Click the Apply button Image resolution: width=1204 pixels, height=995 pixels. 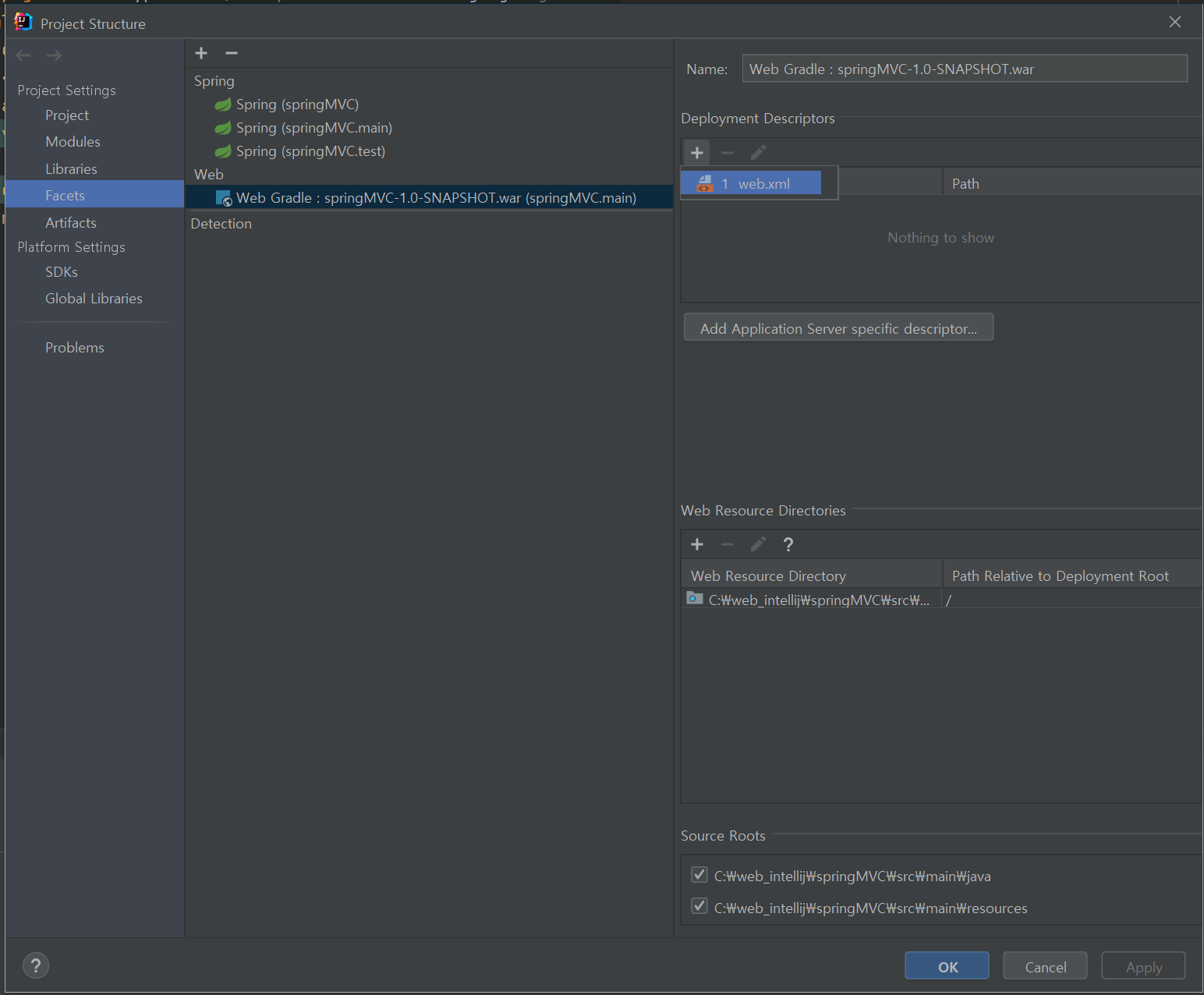[x=1143, y=966]
